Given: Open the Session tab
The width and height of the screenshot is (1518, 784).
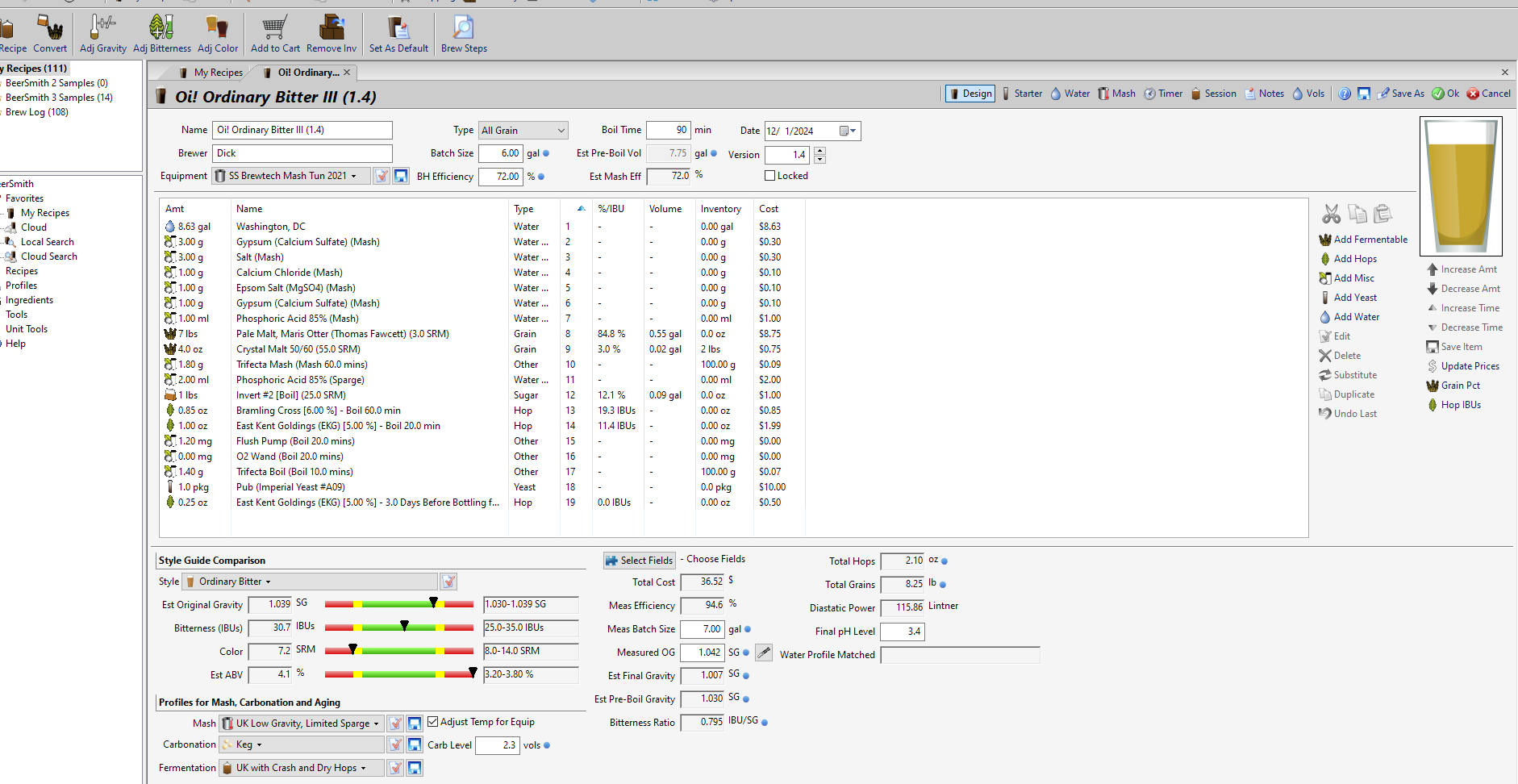Looking at the screenshot, I should tap(1213, 94).
